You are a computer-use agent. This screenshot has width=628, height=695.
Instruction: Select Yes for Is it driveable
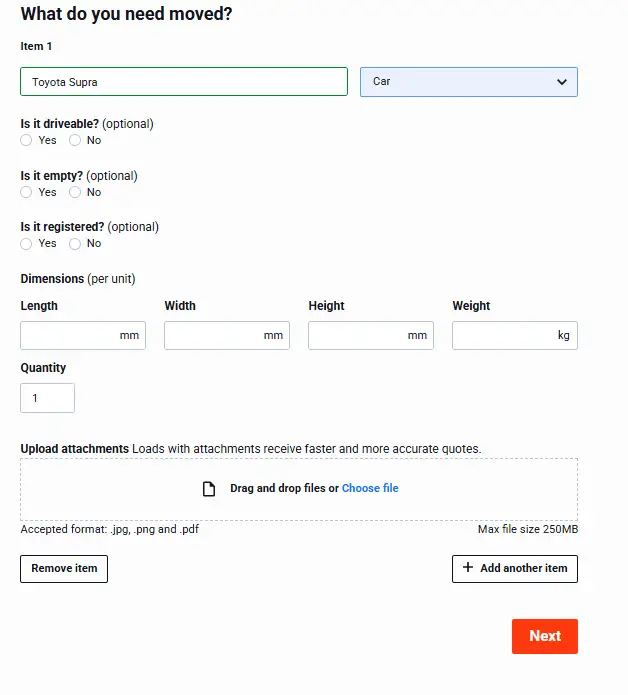[26, 140]
